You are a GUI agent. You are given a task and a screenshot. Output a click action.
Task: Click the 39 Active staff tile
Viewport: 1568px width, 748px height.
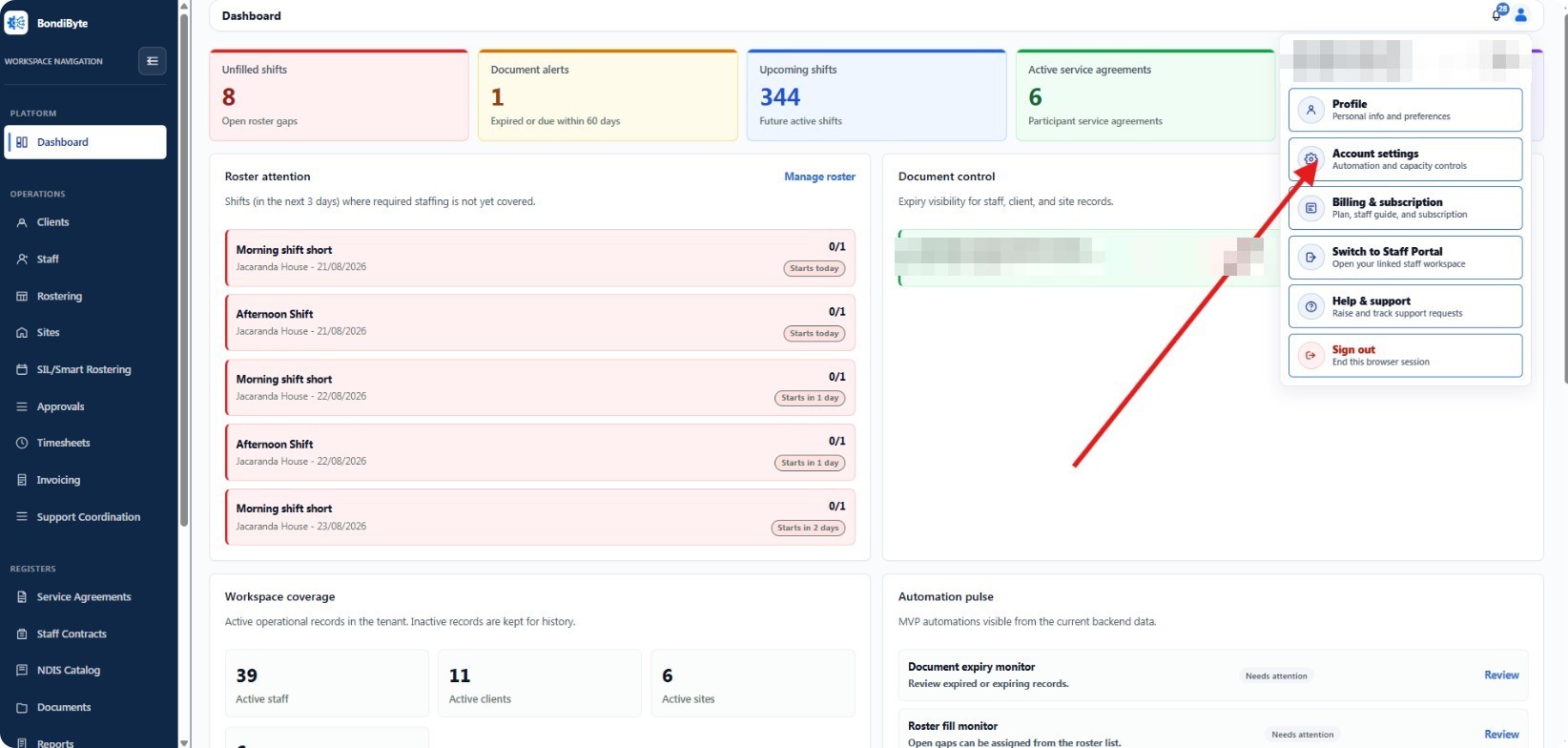327,684
